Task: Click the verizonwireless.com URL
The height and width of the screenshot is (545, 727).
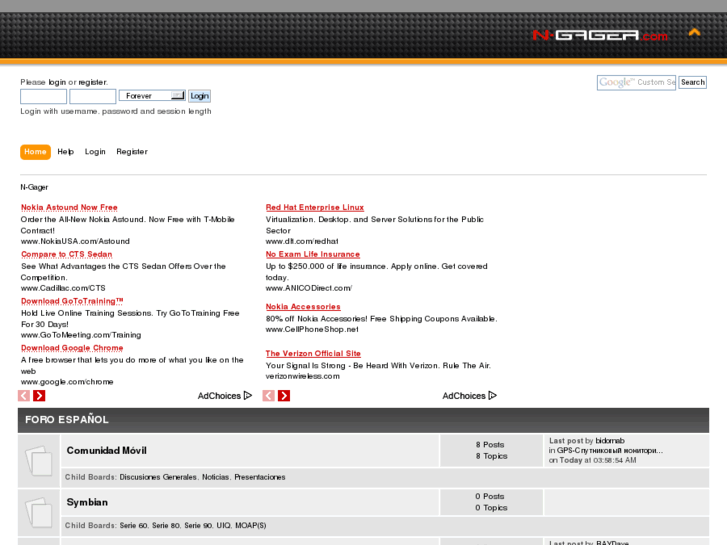Action: (303, 376)
